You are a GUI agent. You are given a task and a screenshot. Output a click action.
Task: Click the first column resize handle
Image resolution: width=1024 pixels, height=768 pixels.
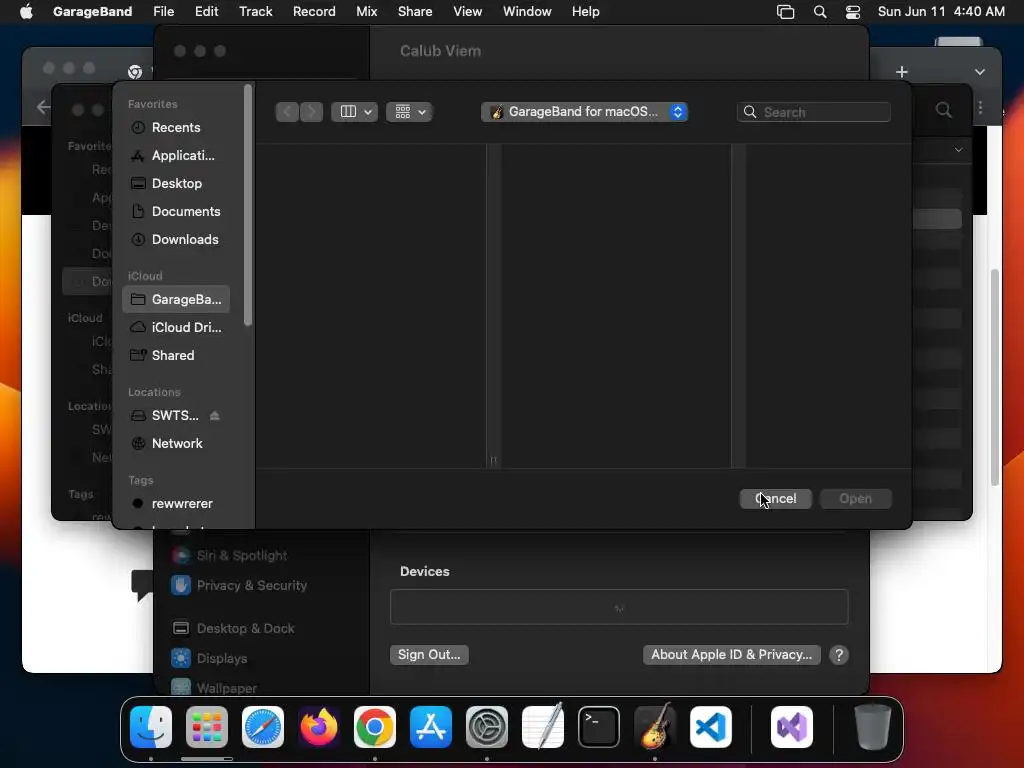(x=494, y=460)
